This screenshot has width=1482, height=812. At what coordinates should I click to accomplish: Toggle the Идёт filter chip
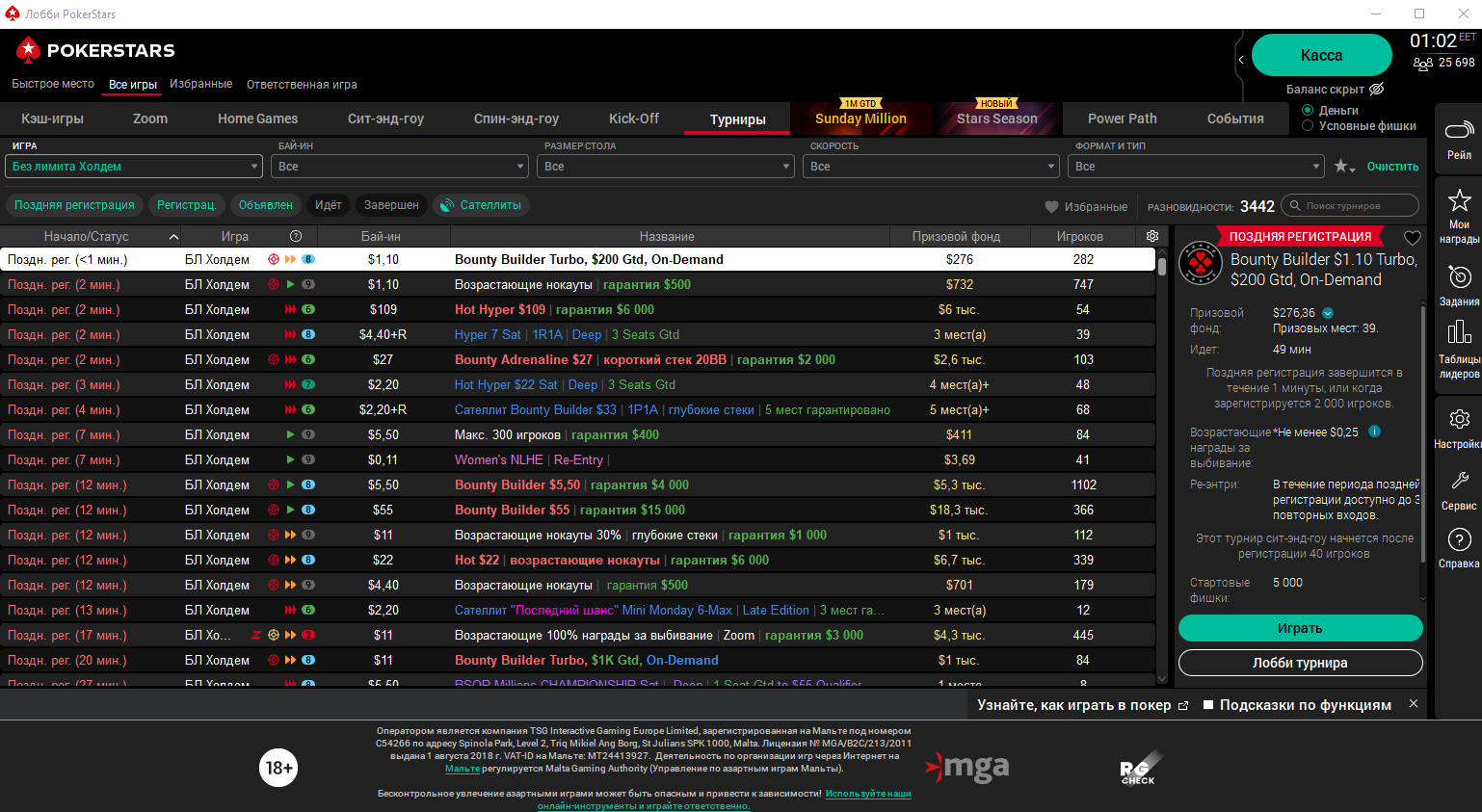(x=329, y=205)
